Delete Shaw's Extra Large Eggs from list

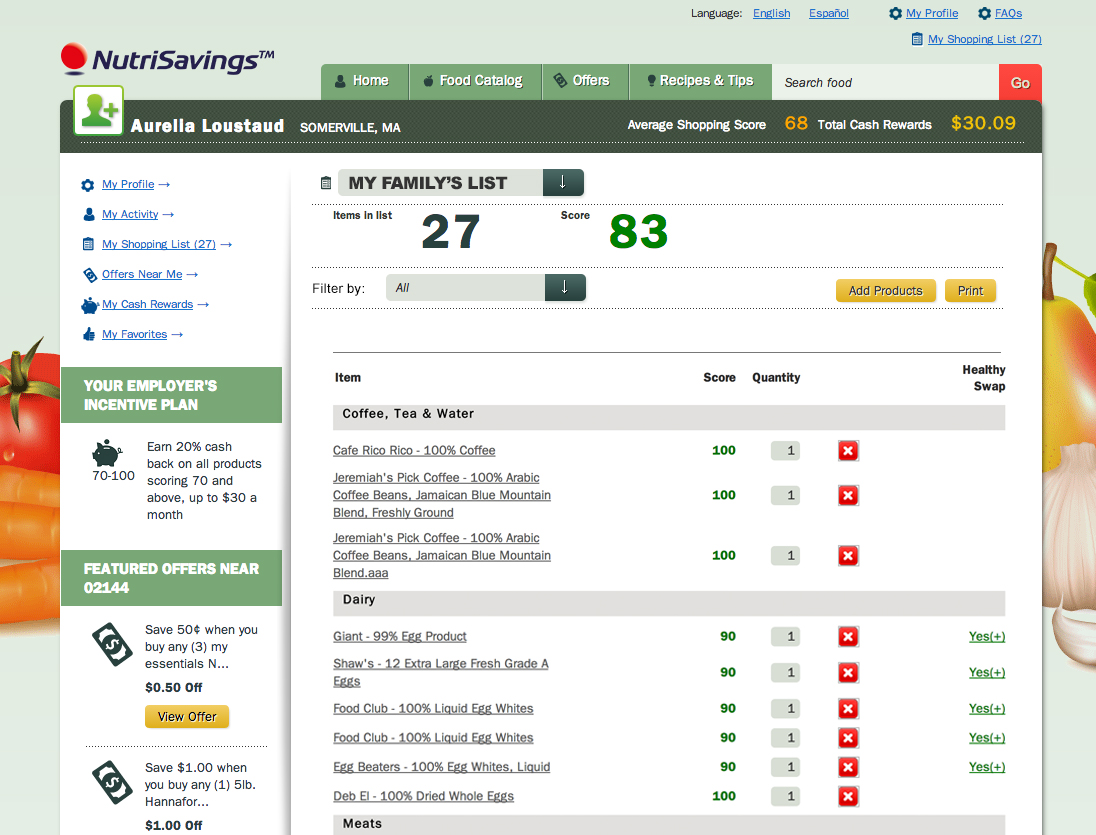pos(848,673)
